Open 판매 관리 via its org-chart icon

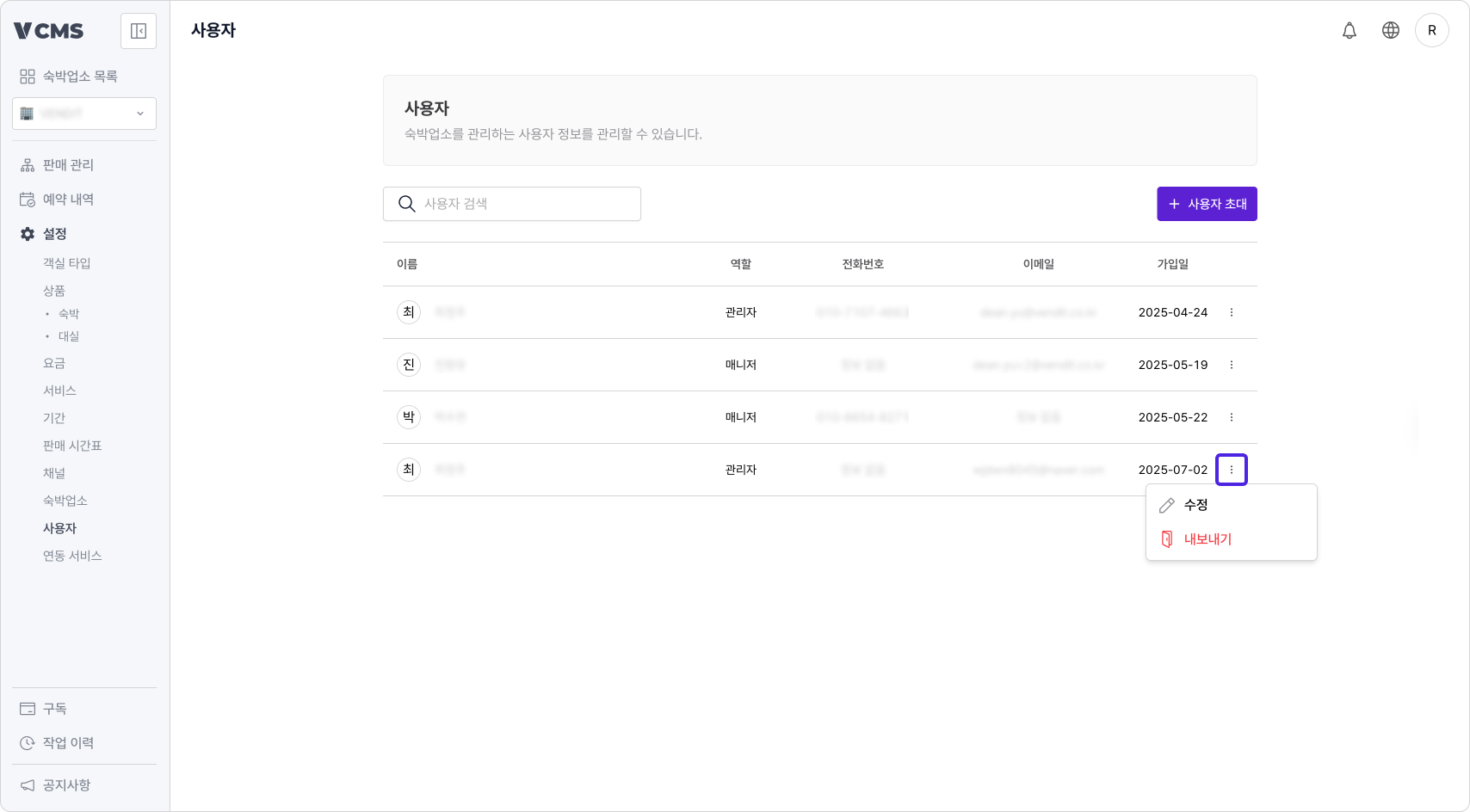(26, 164)
